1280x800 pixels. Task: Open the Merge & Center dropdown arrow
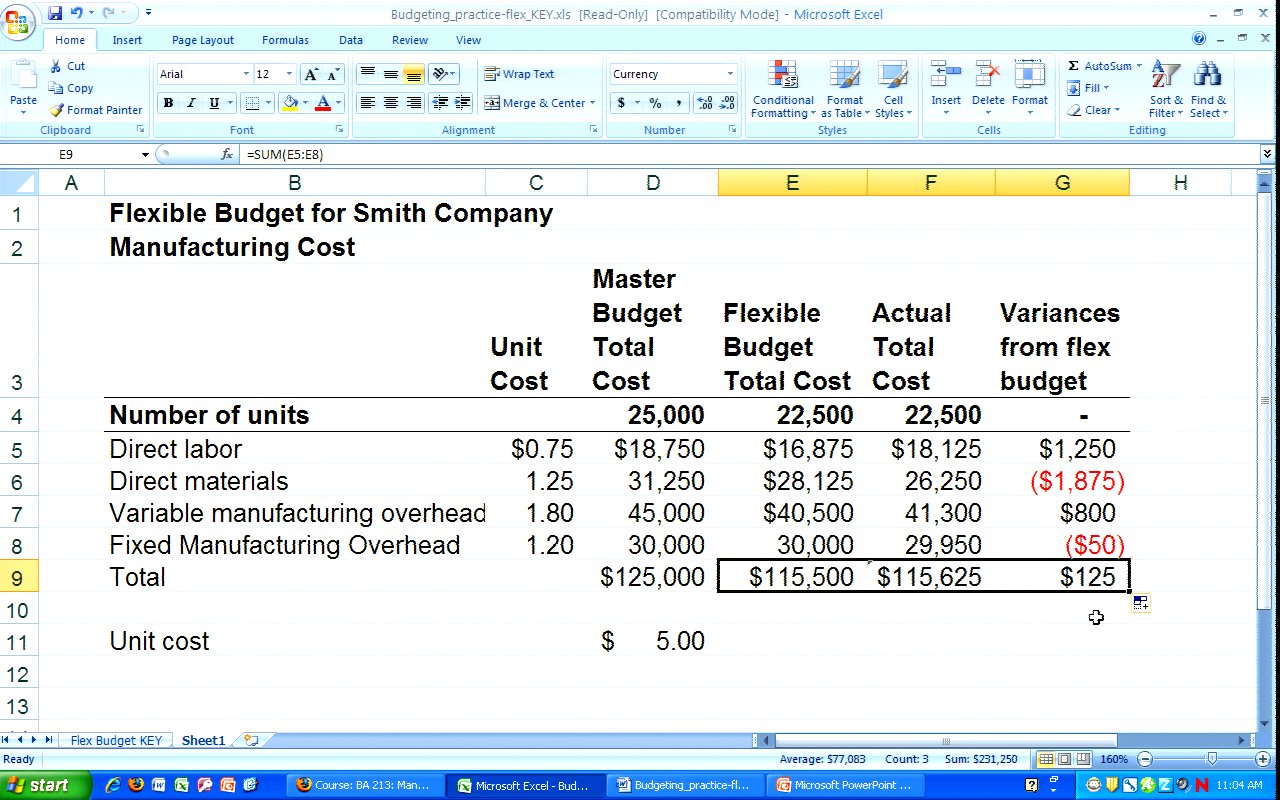click(x=592, y=103)
